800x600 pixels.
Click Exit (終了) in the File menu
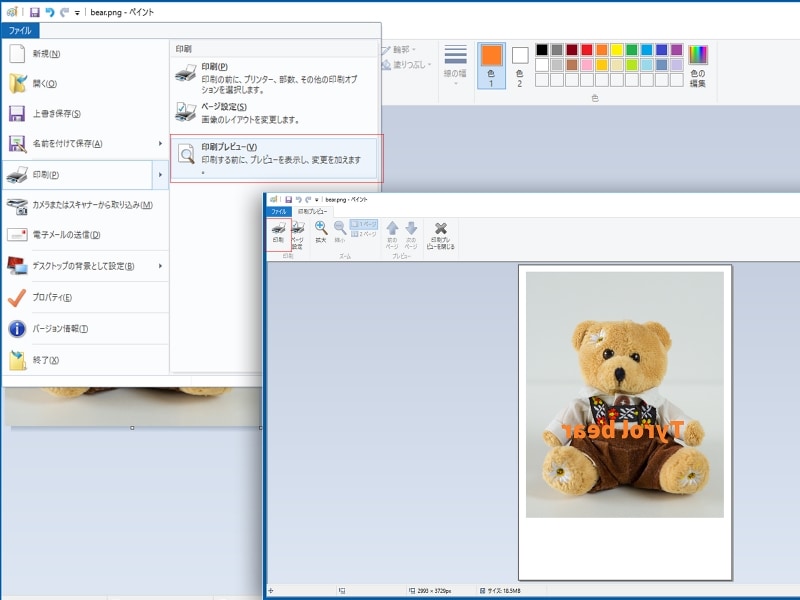click(x=47, y=359)
